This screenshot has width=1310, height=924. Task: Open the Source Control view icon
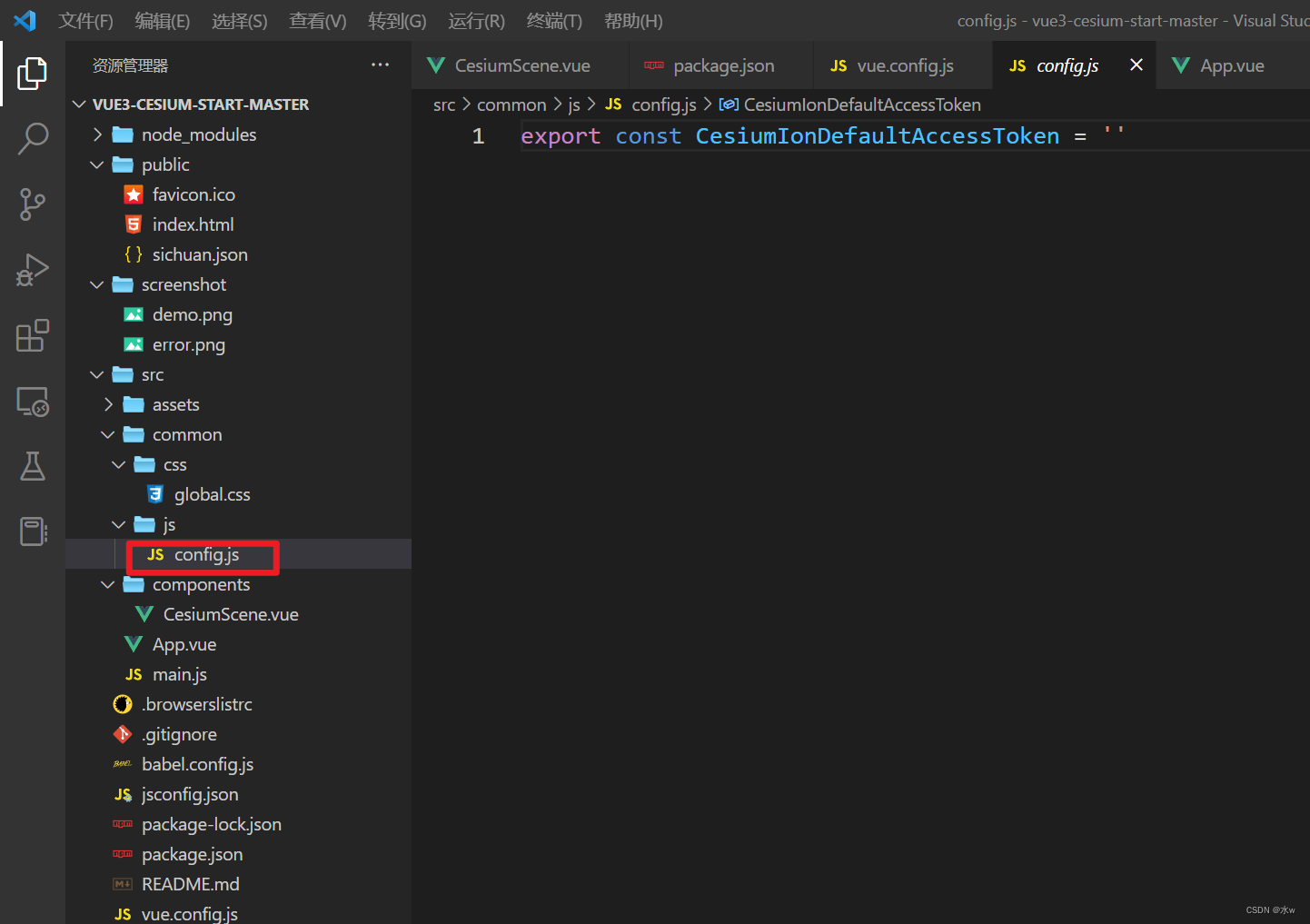(x=33, y=204)
